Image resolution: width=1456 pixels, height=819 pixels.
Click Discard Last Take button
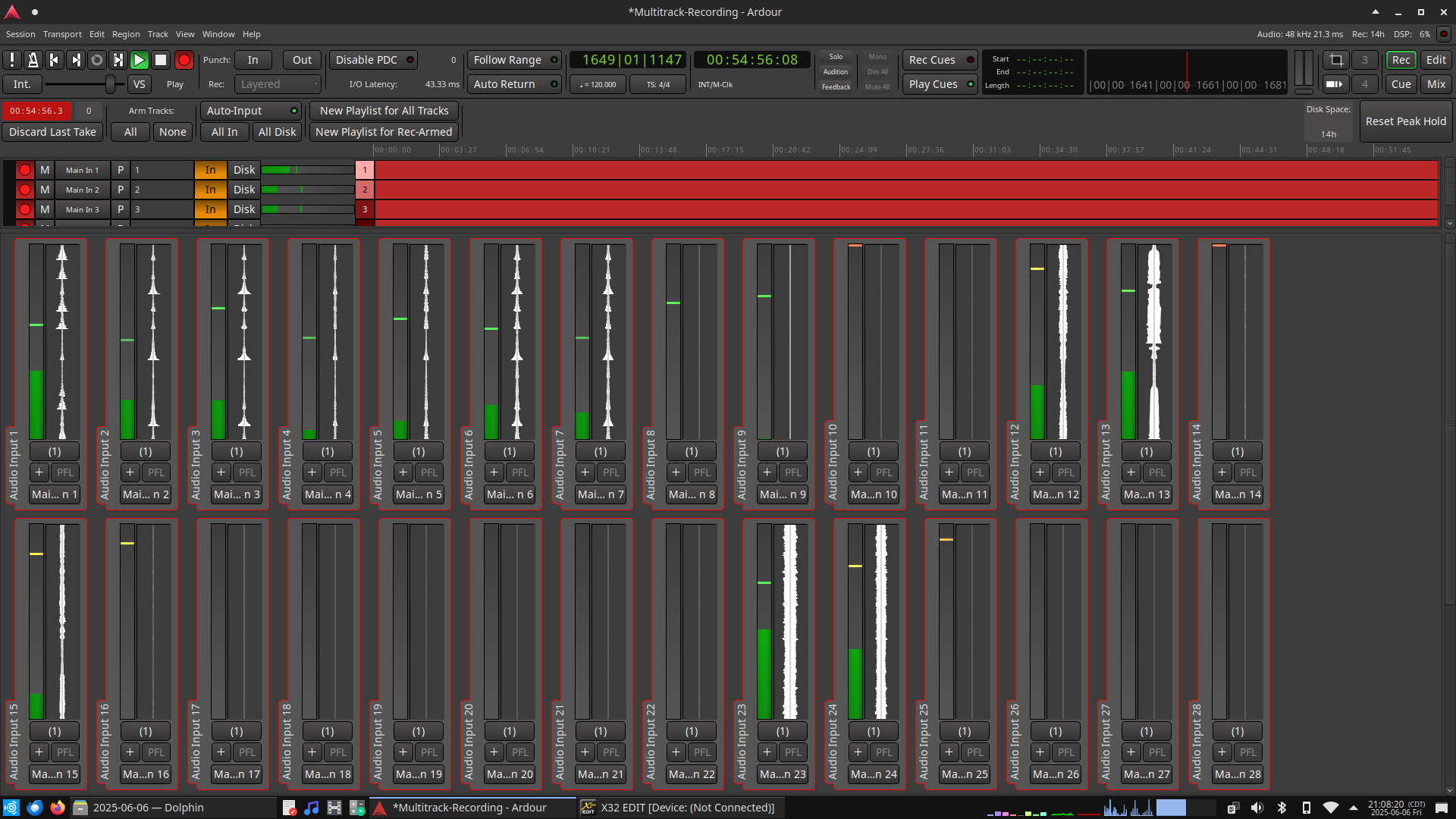click(x=52, y=132)
